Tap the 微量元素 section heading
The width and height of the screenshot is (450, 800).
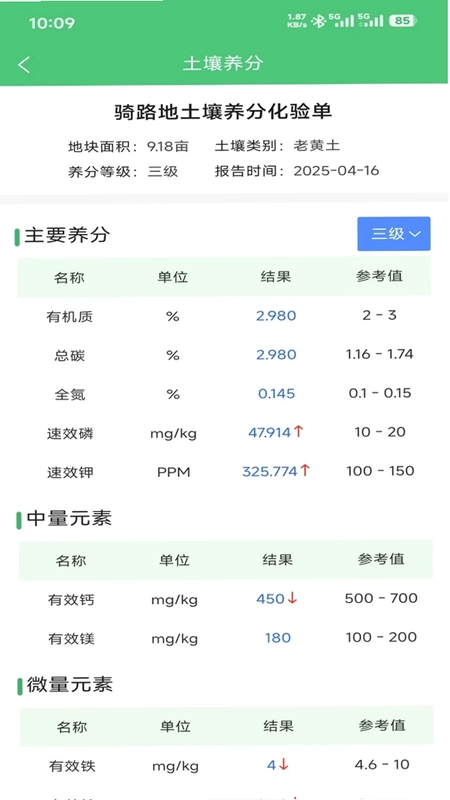point(69,685)
